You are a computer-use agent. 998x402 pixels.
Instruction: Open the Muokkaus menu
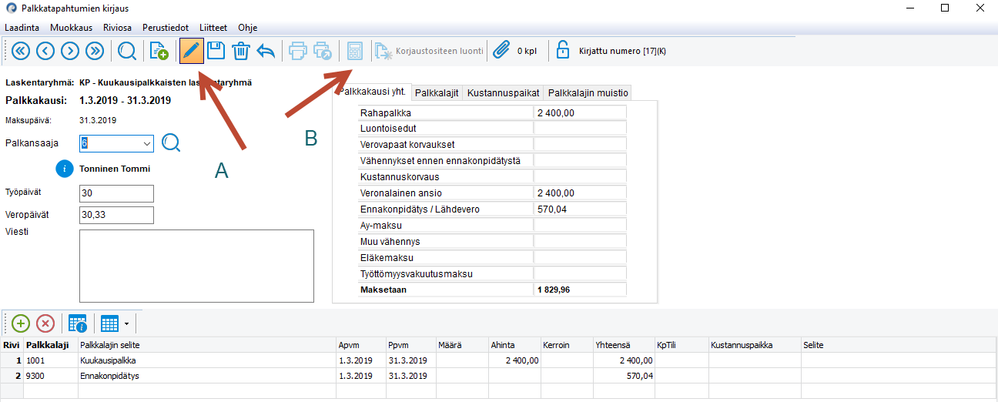coord(71,28)
